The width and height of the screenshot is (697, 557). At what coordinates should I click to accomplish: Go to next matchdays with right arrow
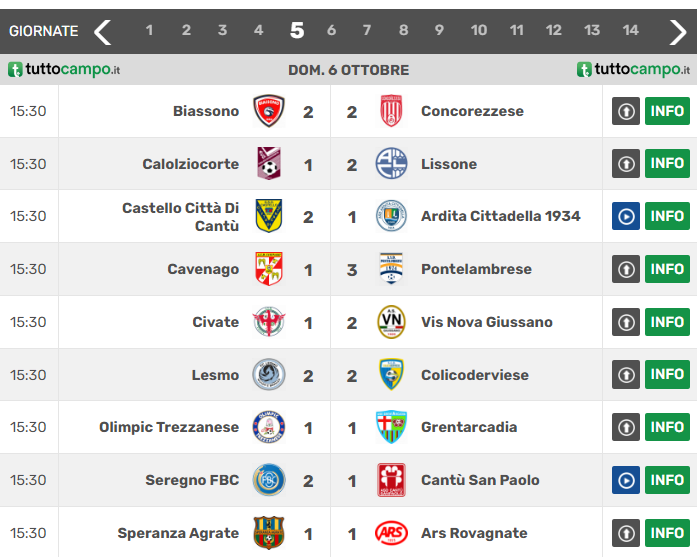(x=678, y=31)
